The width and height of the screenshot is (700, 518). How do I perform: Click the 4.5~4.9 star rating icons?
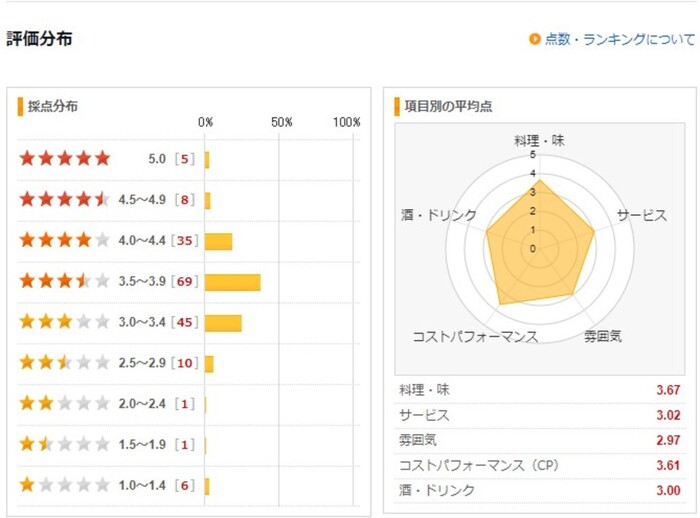[64, 199]
